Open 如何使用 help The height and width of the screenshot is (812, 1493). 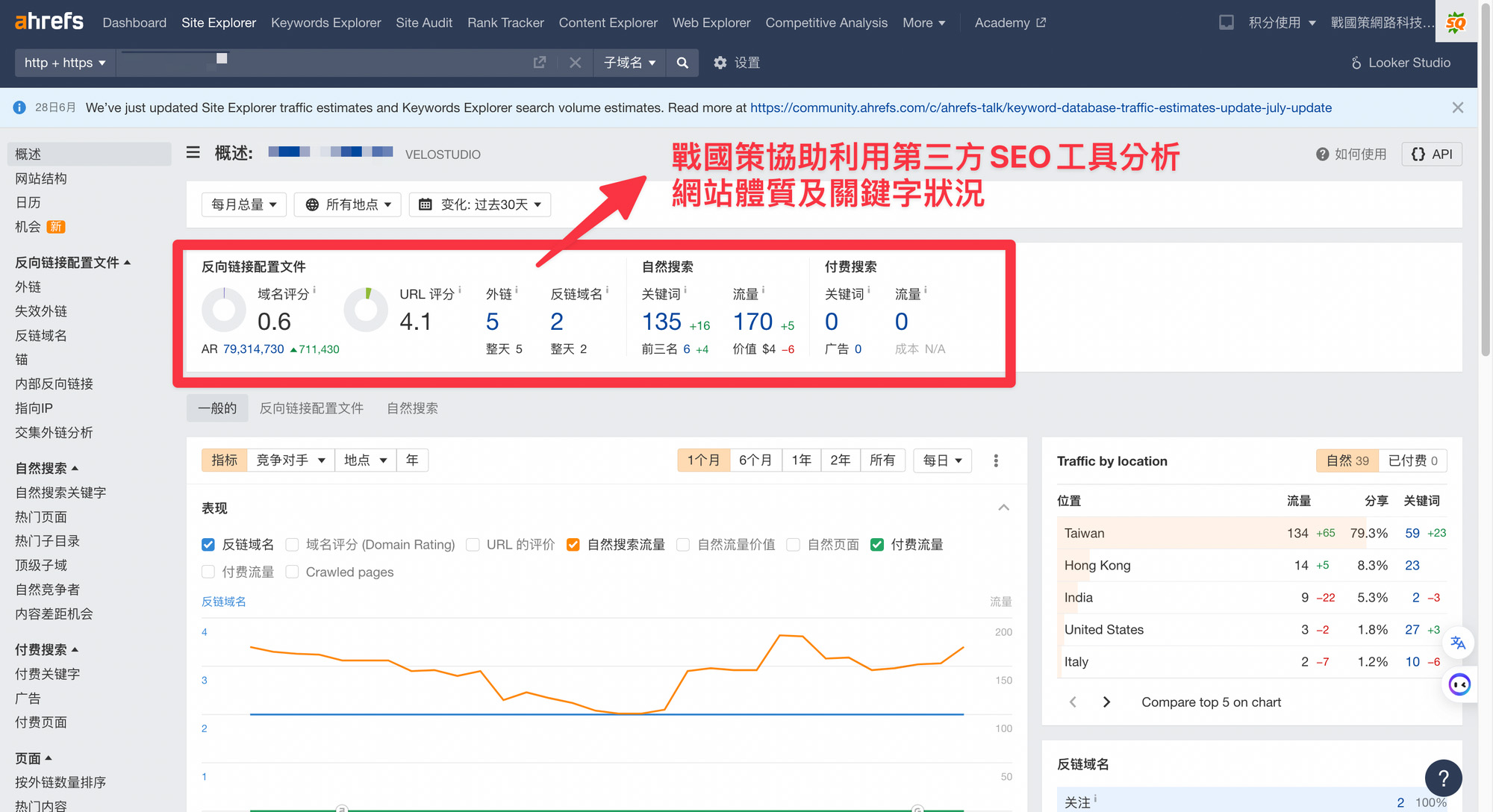pyautogui.click(x=1351, y=154)
